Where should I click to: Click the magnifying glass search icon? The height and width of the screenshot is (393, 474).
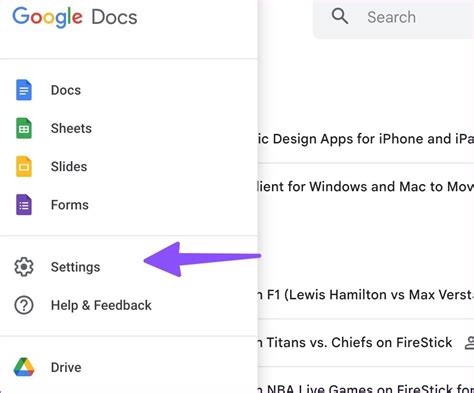click(x=340, y=16)
